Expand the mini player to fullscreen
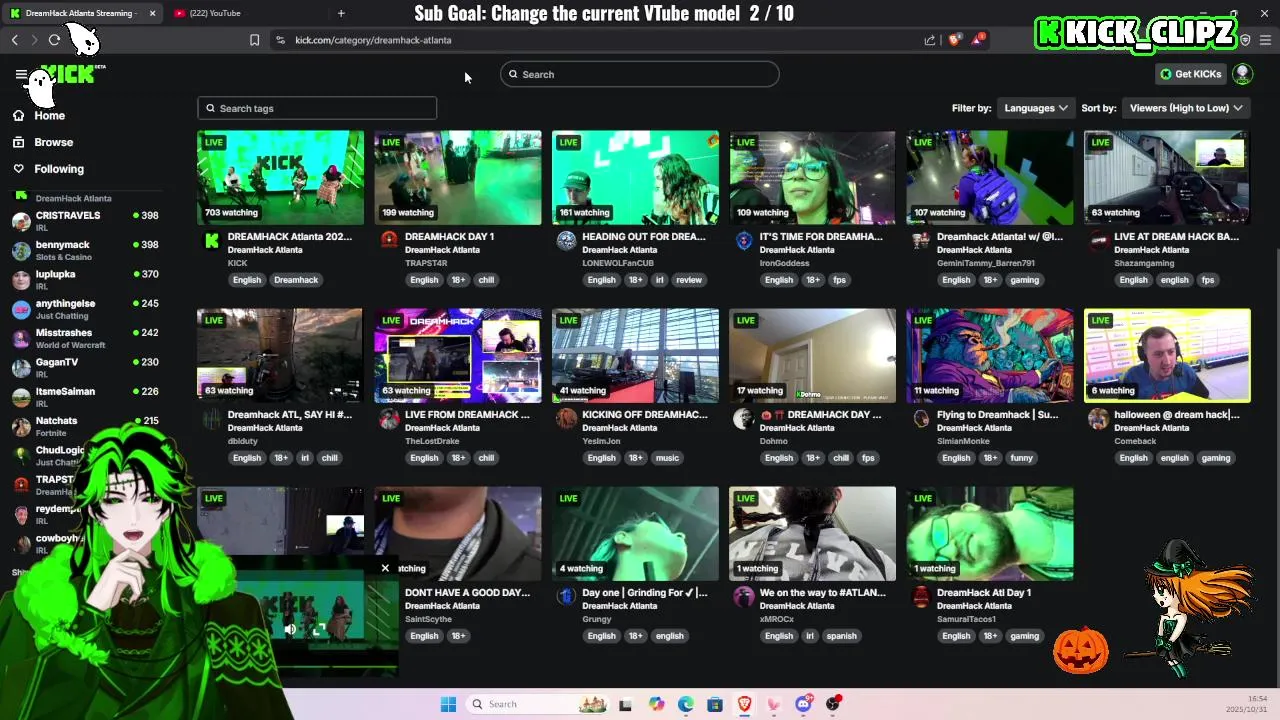Viewport: 1280px width, 720px height. (319, 630)
